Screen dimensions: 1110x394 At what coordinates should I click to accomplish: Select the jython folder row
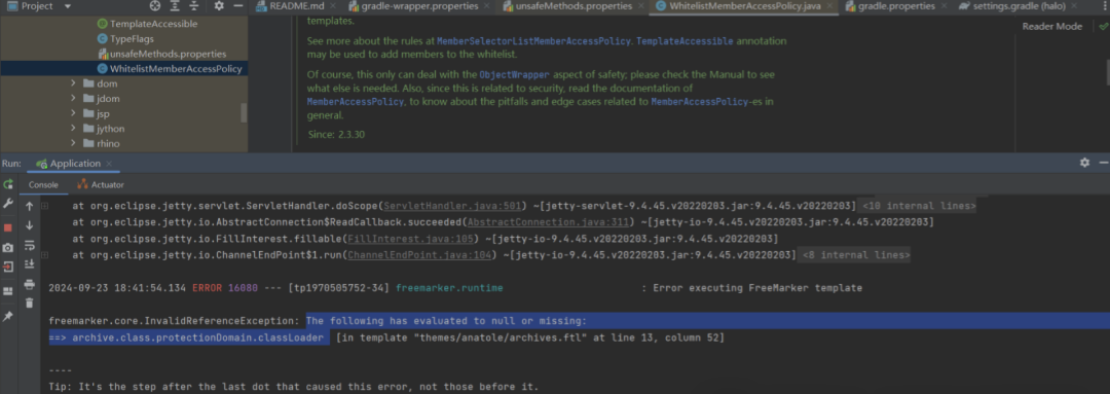pos(124,129)
